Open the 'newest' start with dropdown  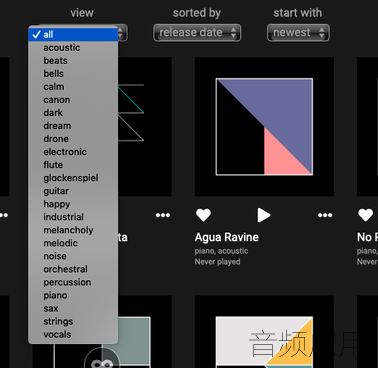tap(298, 33)
